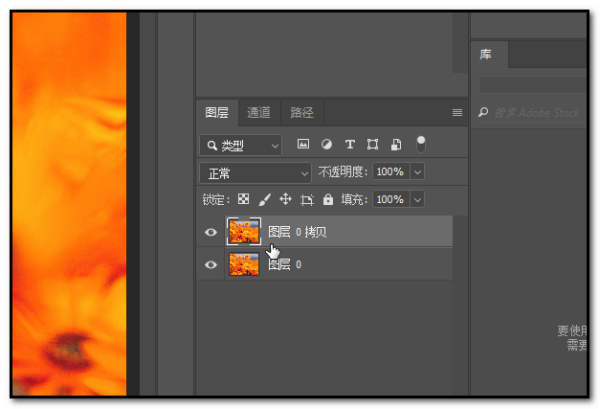This screenshot has height=409, width=600.
Task: Filter layers by smart objects icon
Action: (x=396, y=145)
